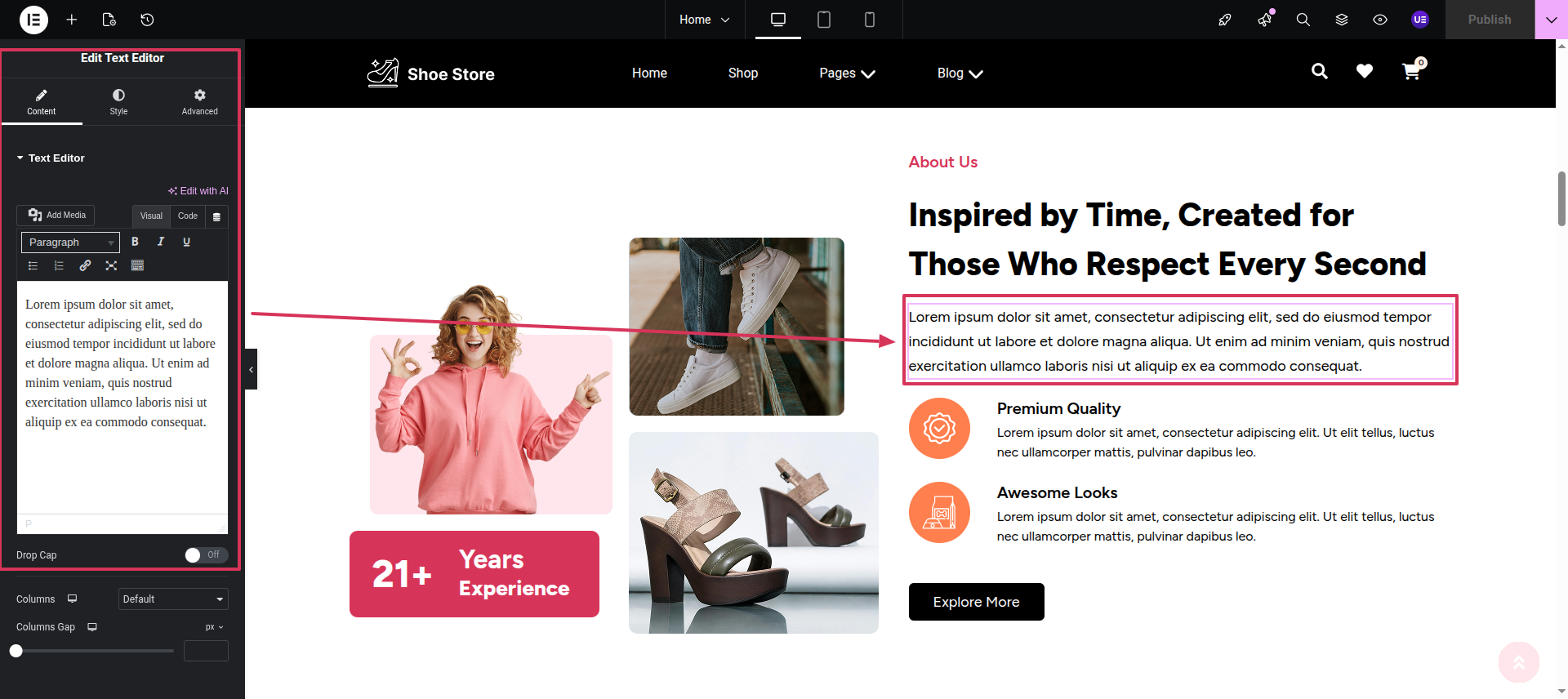
Task: Toggle toolbar with the kitchen sink icon
Action: 137,265
